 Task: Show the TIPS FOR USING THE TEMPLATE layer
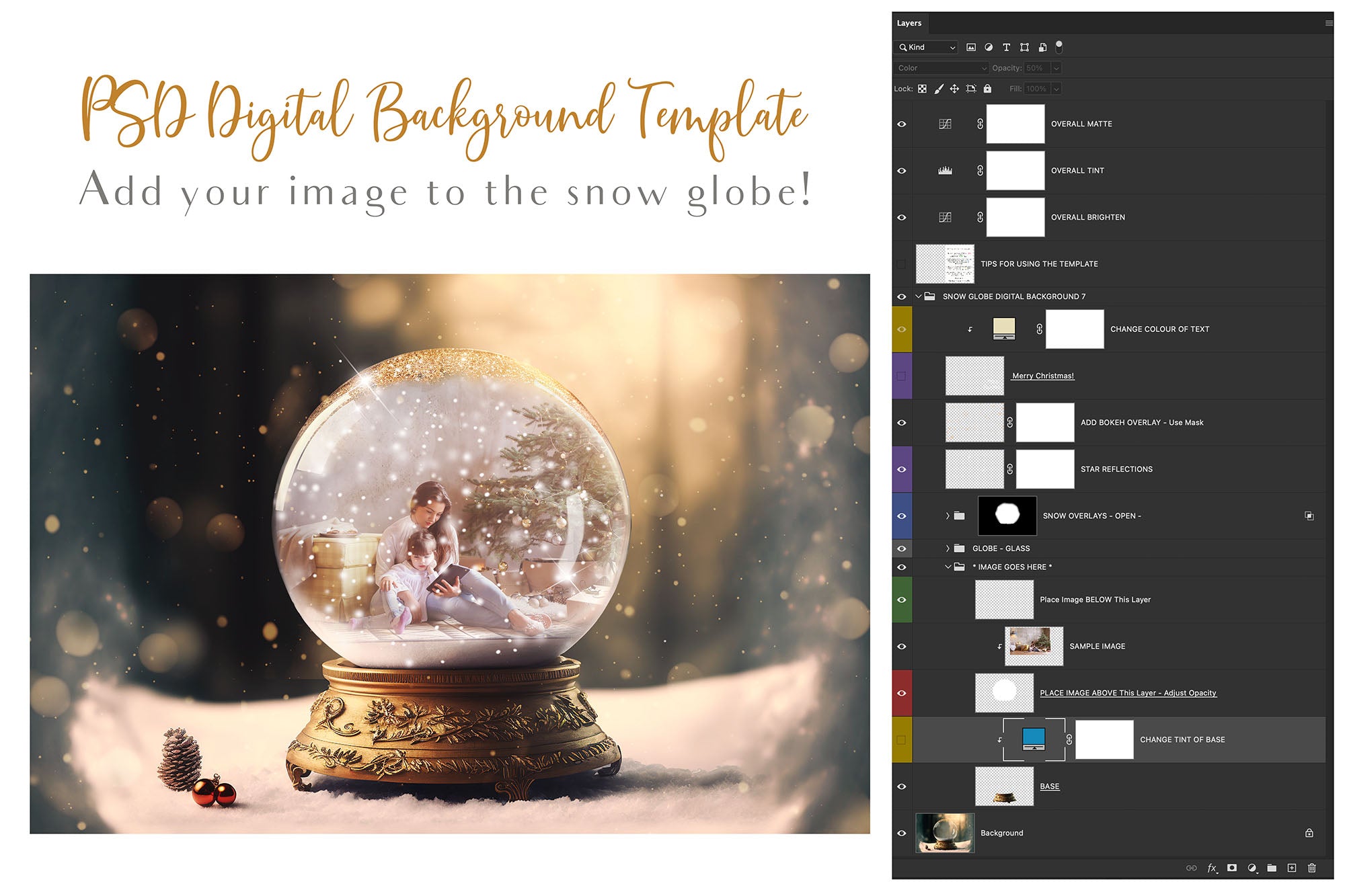[902, 263]
